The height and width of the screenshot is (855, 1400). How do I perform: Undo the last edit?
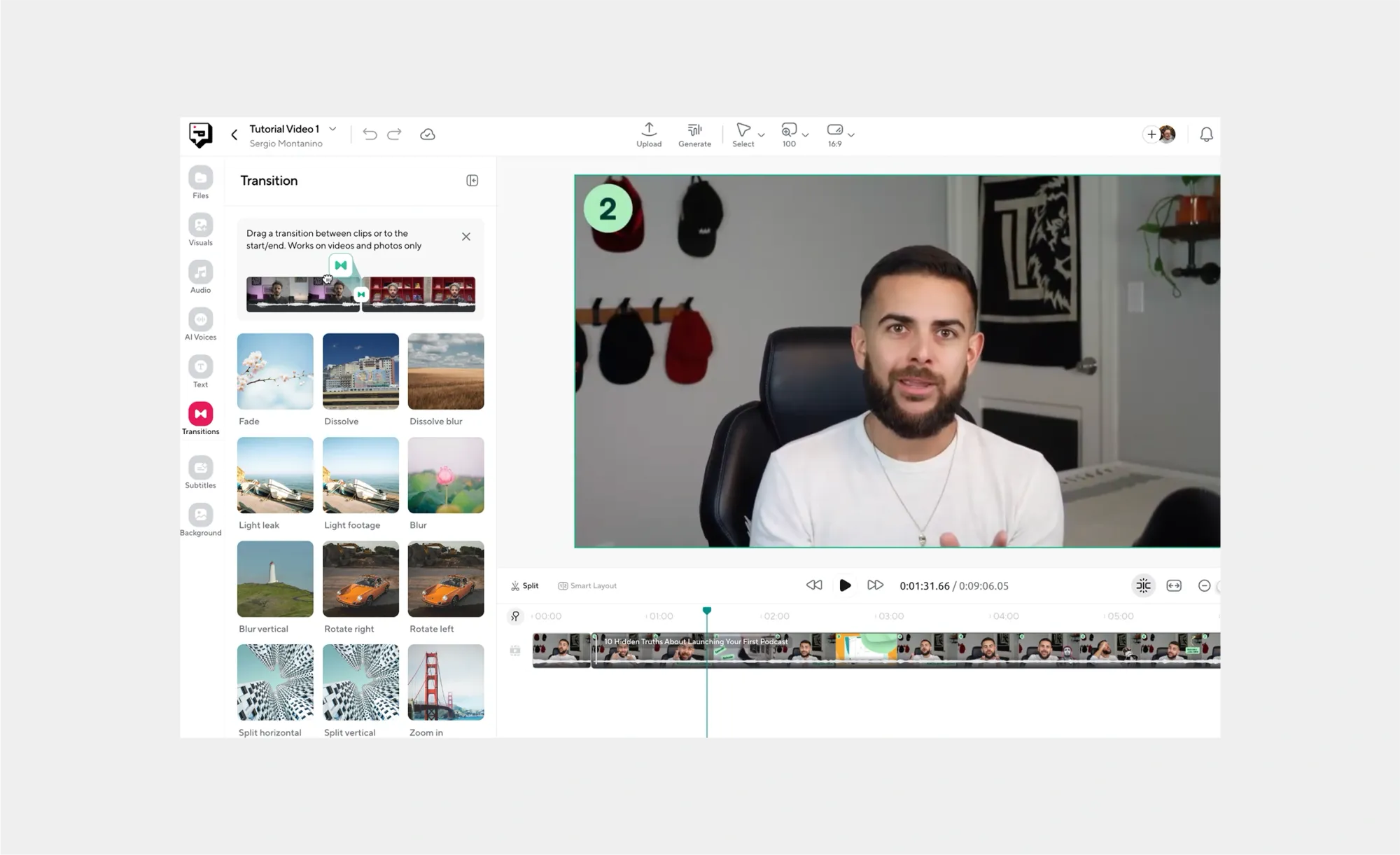pos(370,134)
